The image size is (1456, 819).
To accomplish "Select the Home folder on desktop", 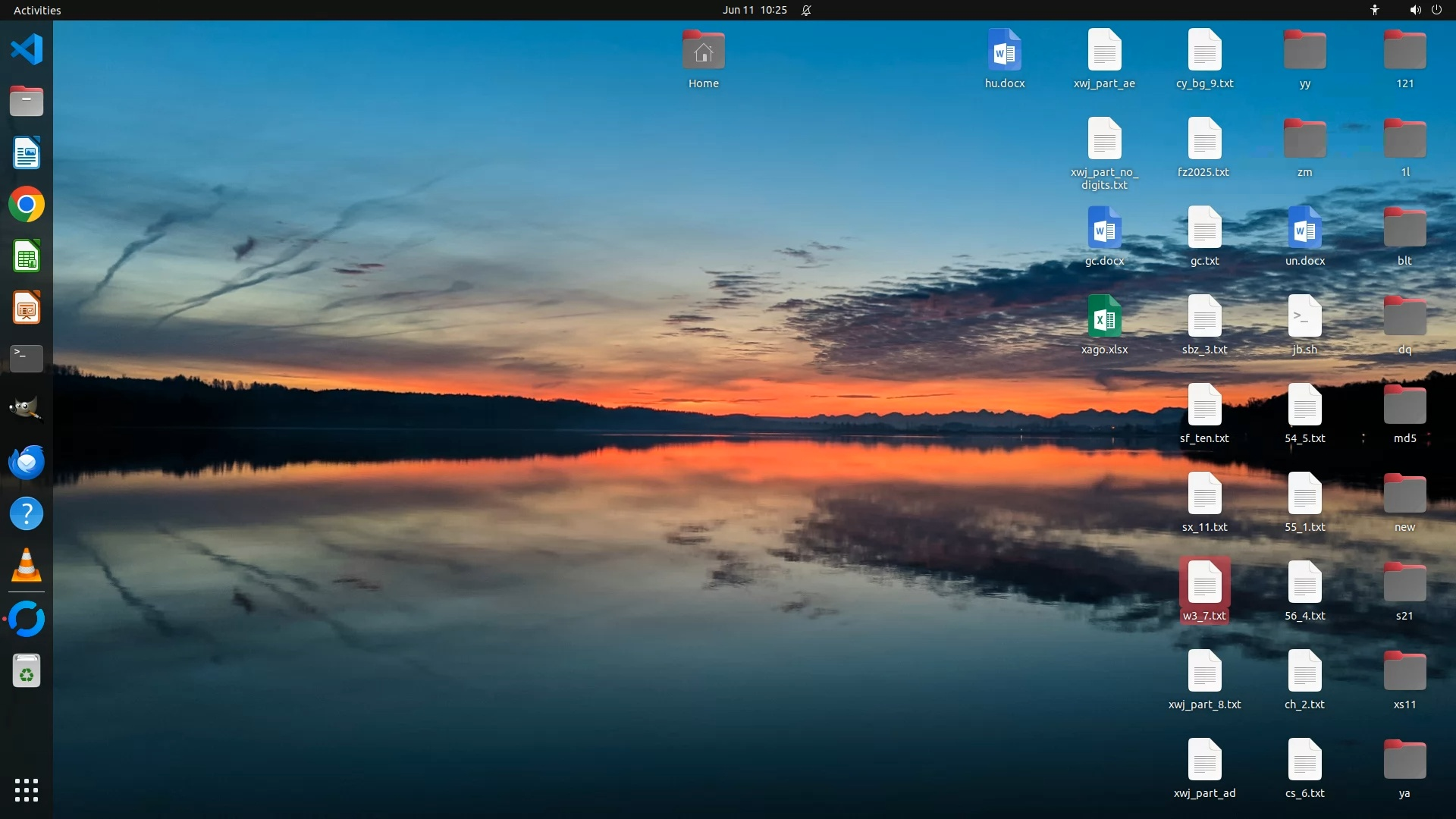I will pos(703,51).
